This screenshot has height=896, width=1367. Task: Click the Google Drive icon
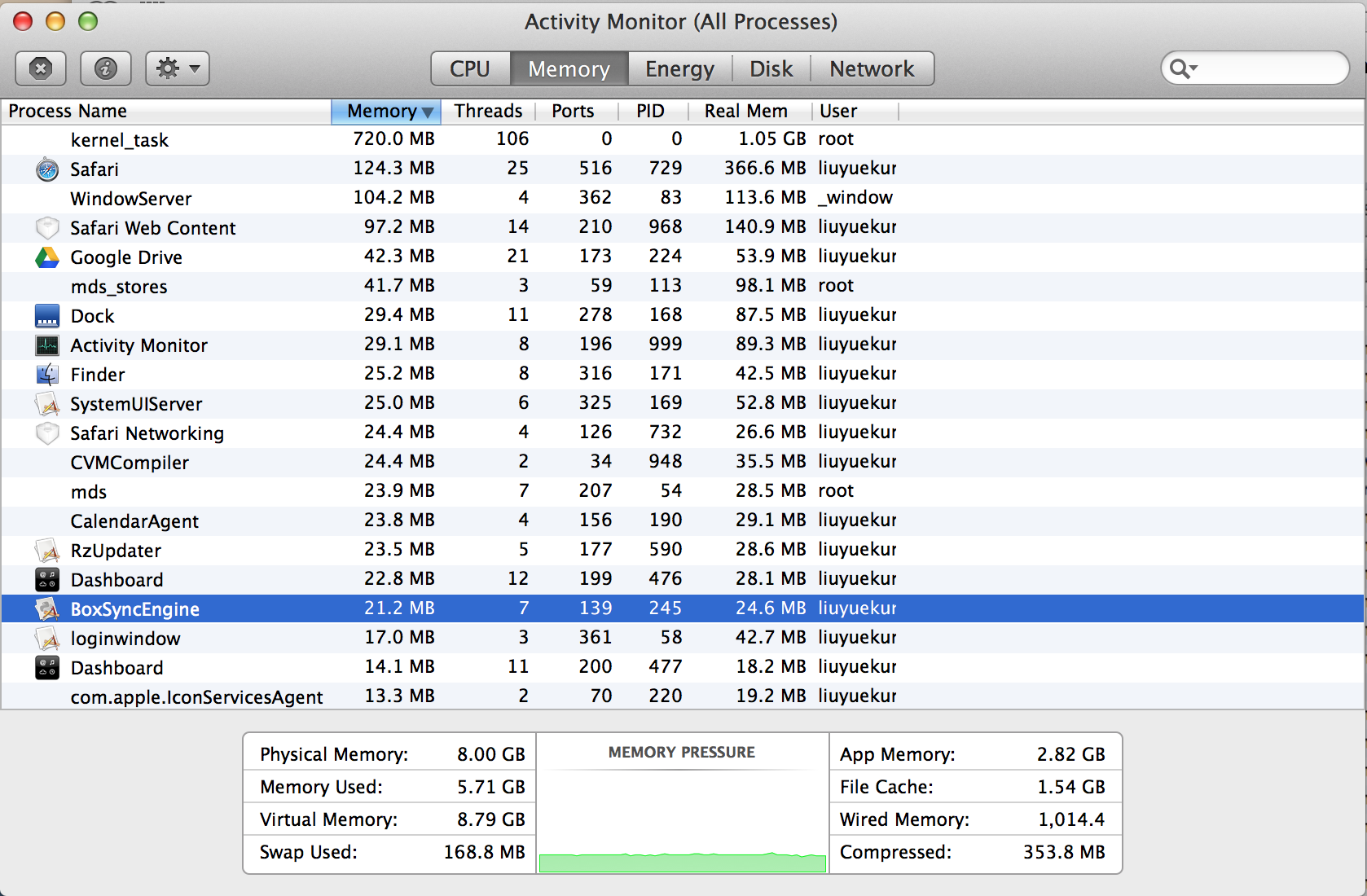coord(47,257)
